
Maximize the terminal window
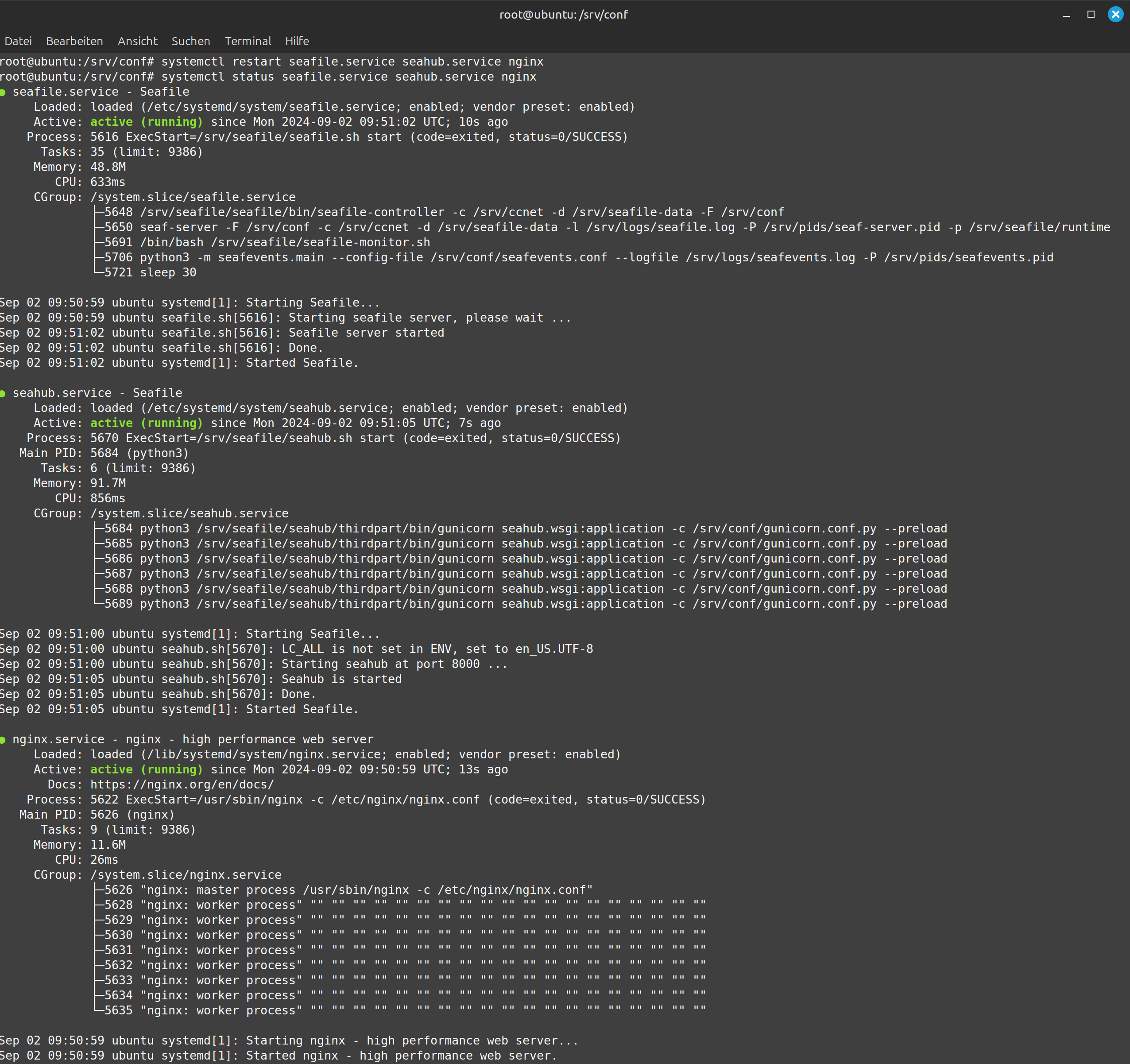point(1091,14)
